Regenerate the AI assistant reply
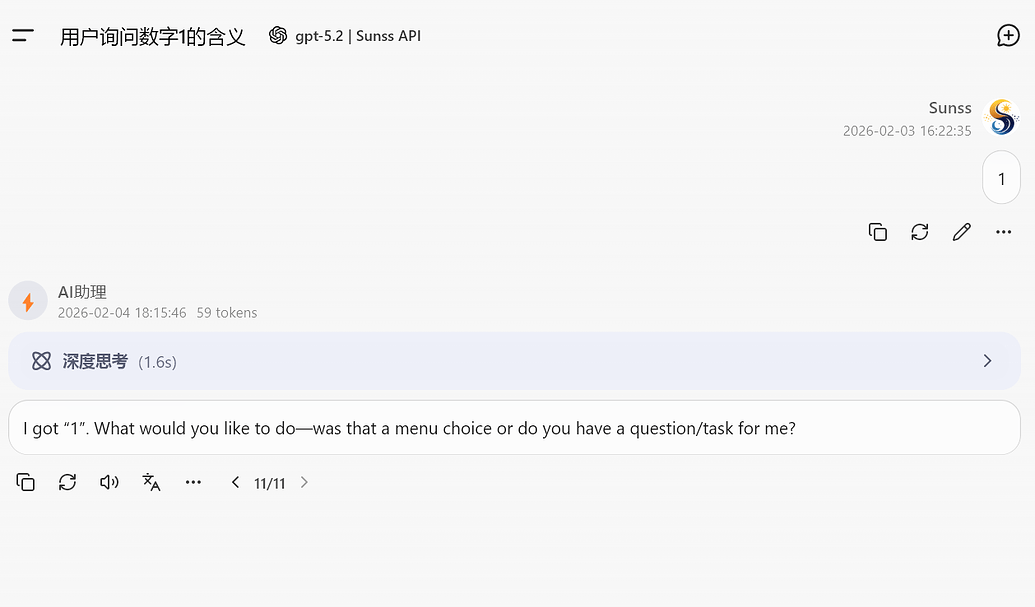Image resolution: width=1035 pixels, height=607 pixels. point(67,482)
